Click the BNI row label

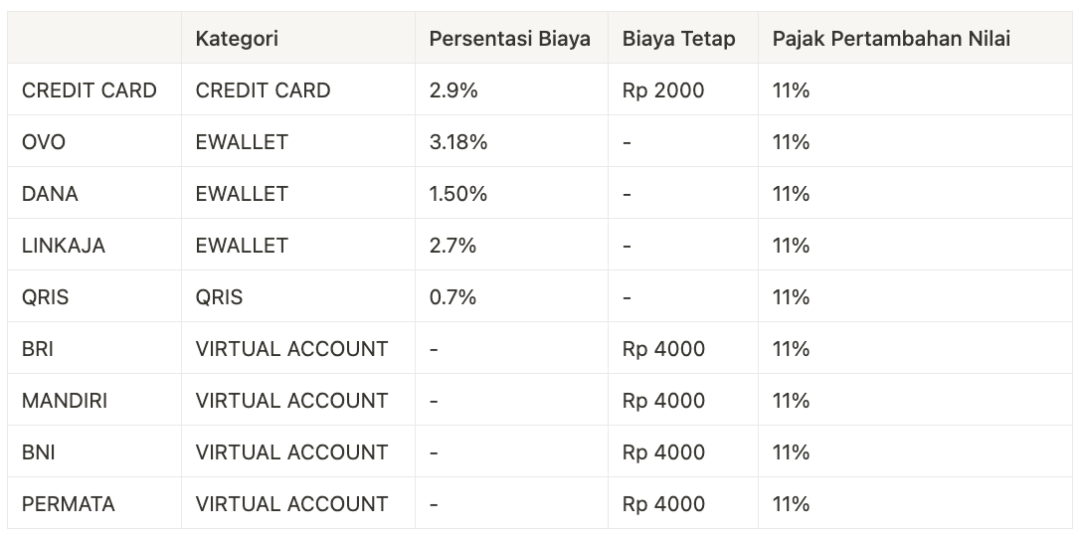click(x=38, y=453)
